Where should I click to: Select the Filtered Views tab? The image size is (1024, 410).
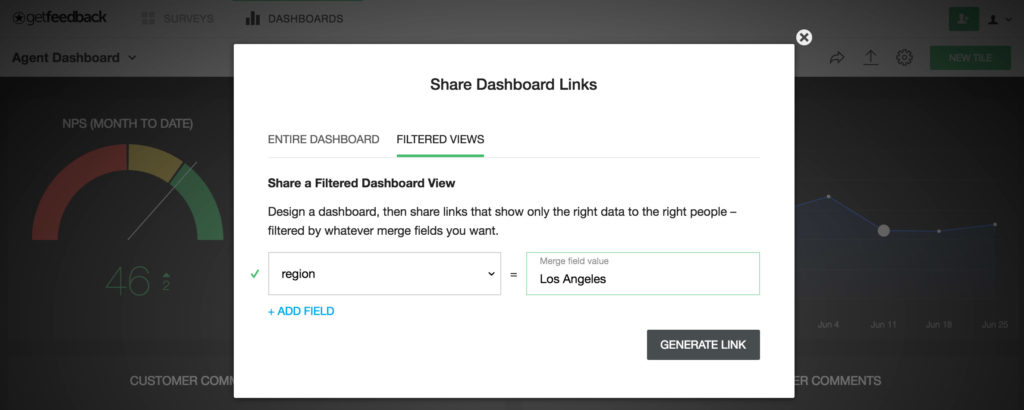pyautogui.click(x=440, y=139)
